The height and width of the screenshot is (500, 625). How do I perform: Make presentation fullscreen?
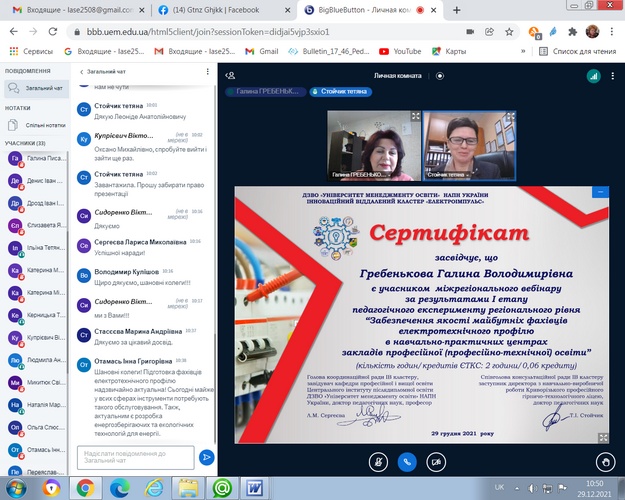(x=603, y=438)
